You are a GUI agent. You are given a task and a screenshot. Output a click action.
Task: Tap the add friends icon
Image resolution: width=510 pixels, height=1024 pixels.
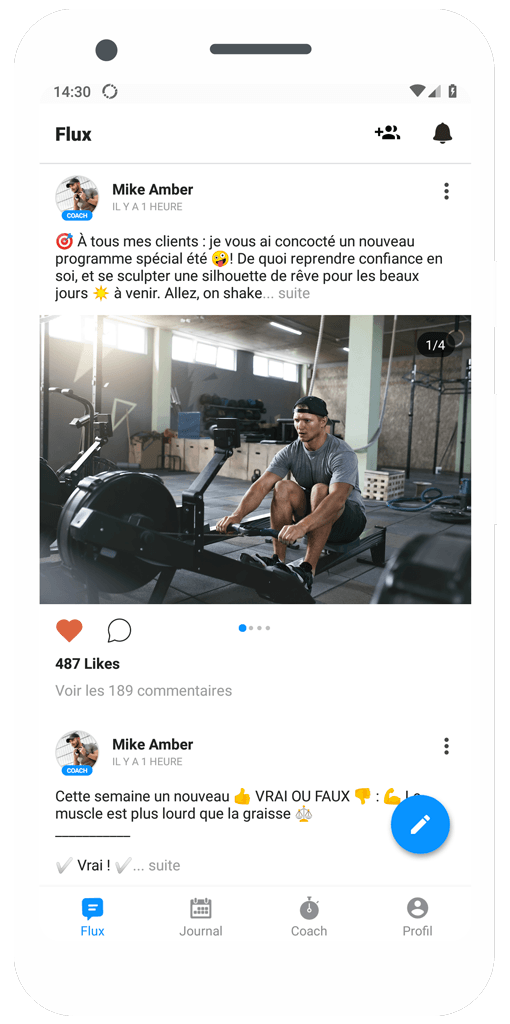pos(387,133)
